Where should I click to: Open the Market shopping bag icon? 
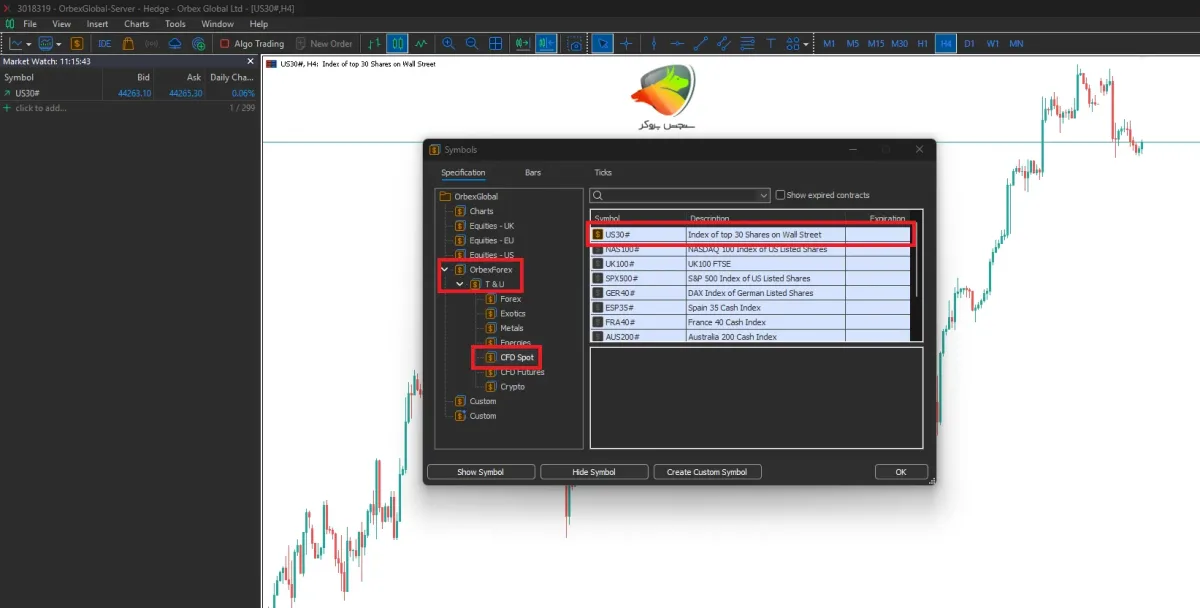click(x=128, y=44)
